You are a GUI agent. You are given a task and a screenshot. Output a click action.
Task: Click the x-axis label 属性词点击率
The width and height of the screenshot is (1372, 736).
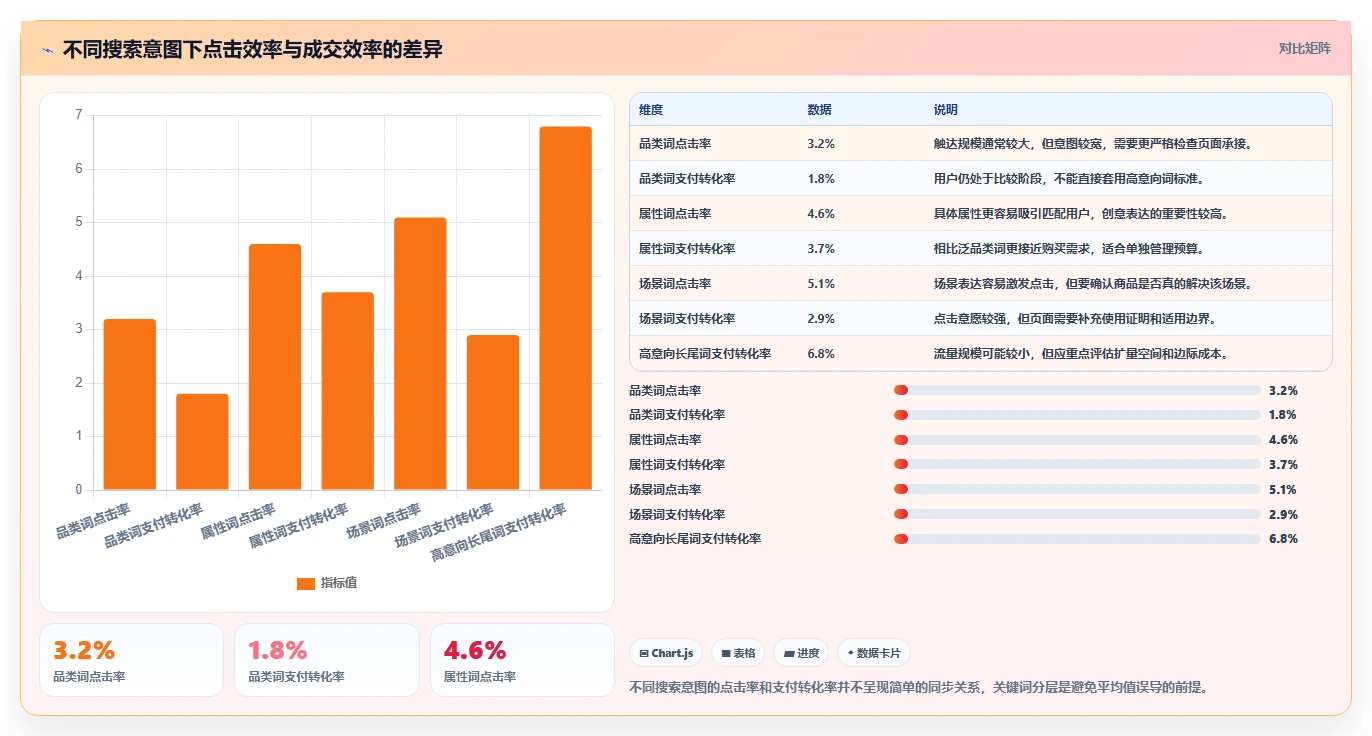coord(238,520)
